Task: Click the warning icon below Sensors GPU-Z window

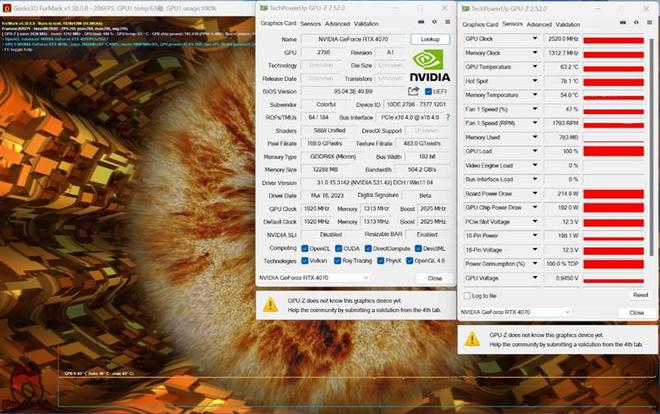Action: (x=472, y=339)
